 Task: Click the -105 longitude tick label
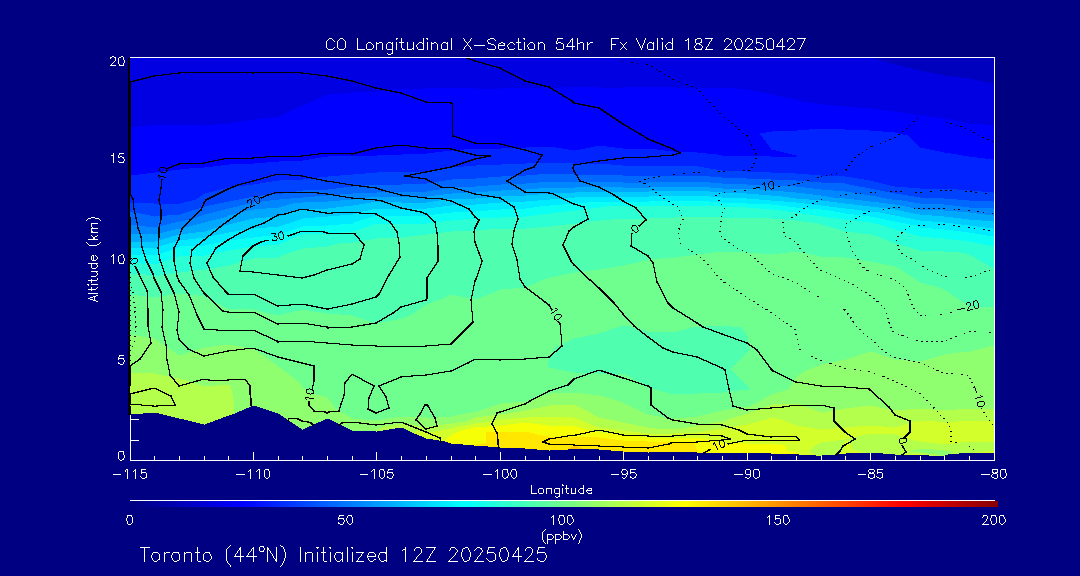pos(376,474)
